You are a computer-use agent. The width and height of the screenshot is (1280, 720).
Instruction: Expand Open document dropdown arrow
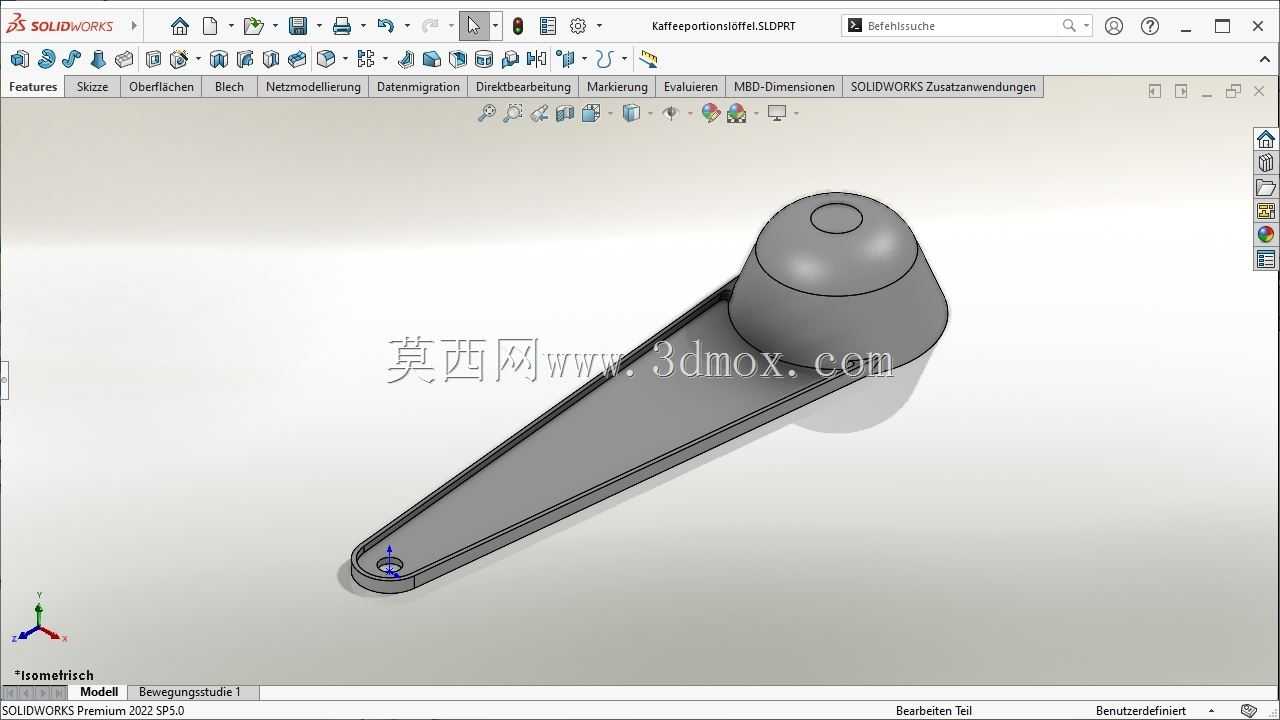tap(275, 26)
